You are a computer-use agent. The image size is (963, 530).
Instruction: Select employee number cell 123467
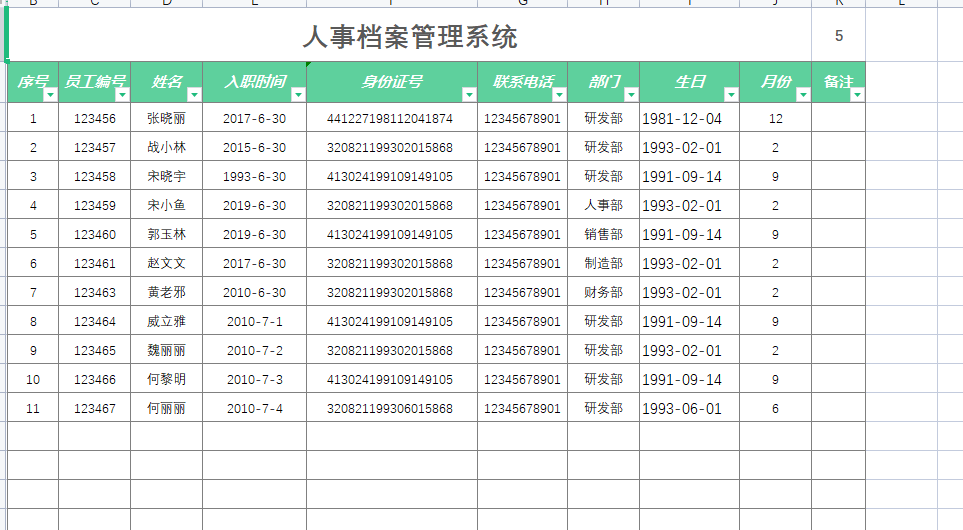[95, 408]
